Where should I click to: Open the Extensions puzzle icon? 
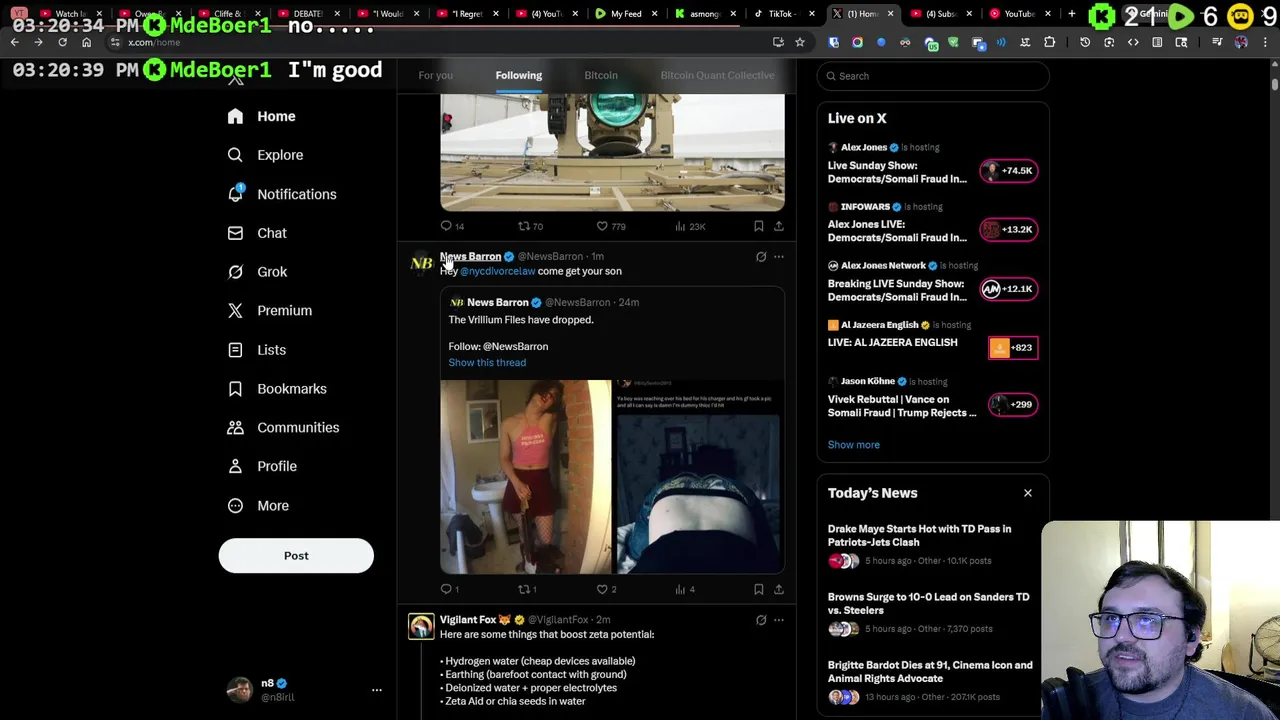pyautogui.click(x=1049, y=42)
